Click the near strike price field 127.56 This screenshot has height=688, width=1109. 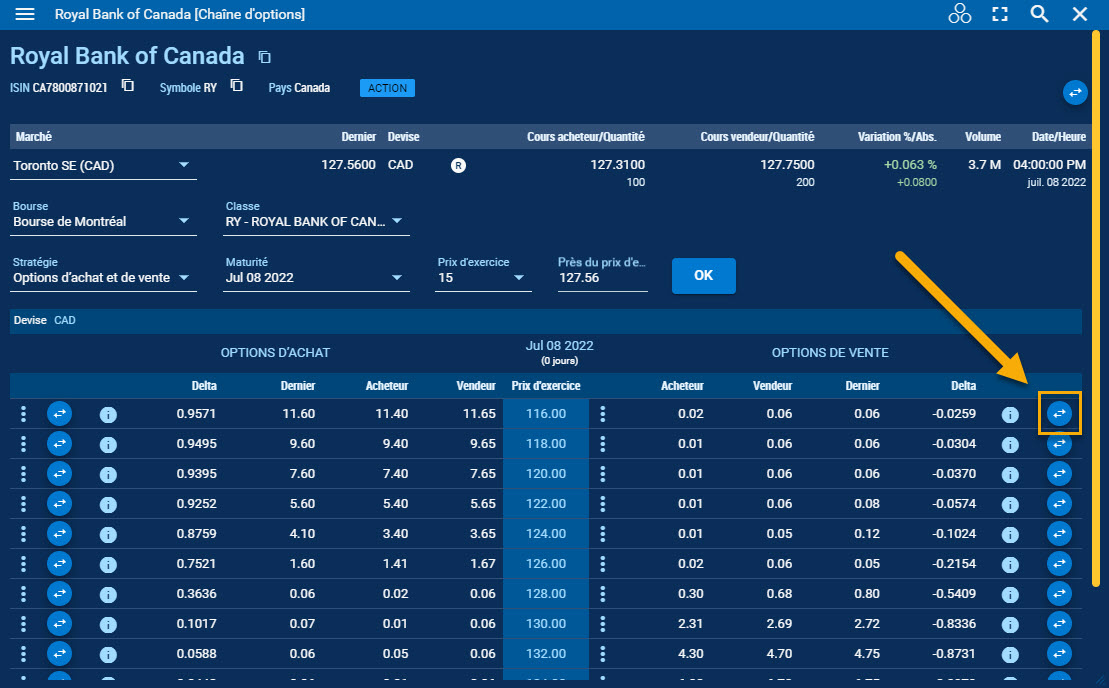602,278
